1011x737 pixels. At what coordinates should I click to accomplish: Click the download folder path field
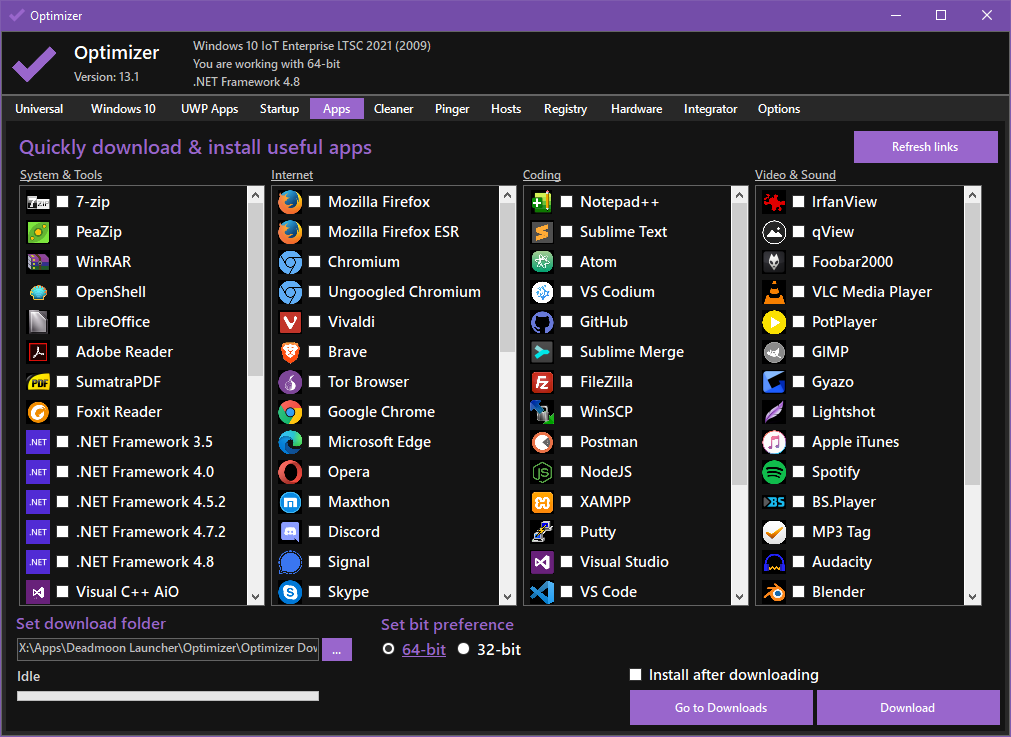pos(168,649)
